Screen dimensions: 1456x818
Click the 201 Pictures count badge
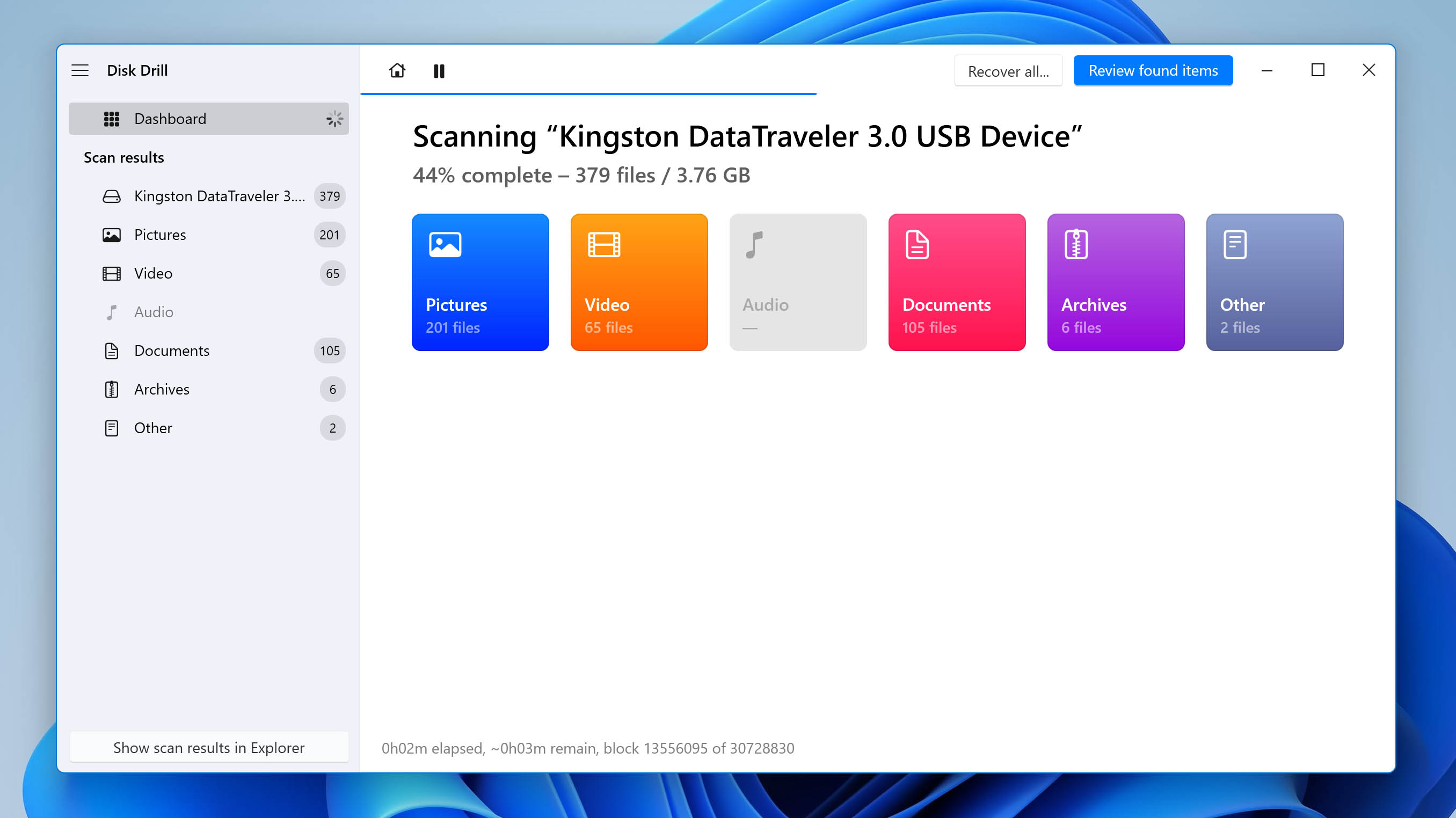[330, 235]
